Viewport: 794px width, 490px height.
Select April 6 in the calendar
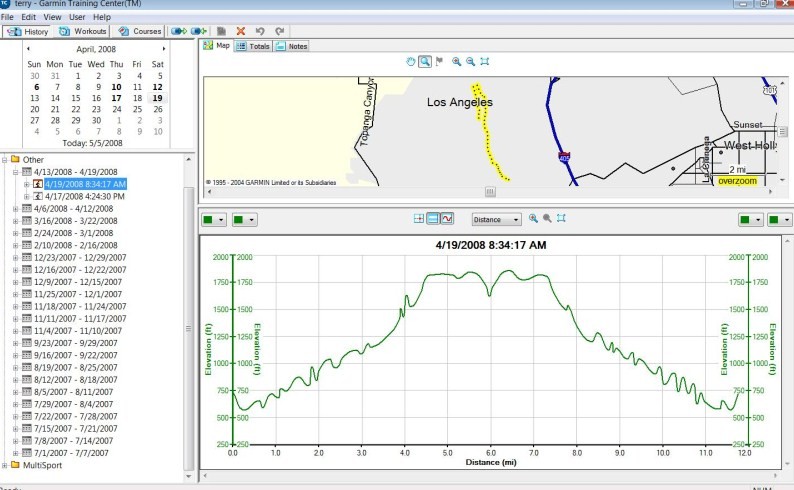[x=36, y=87]
